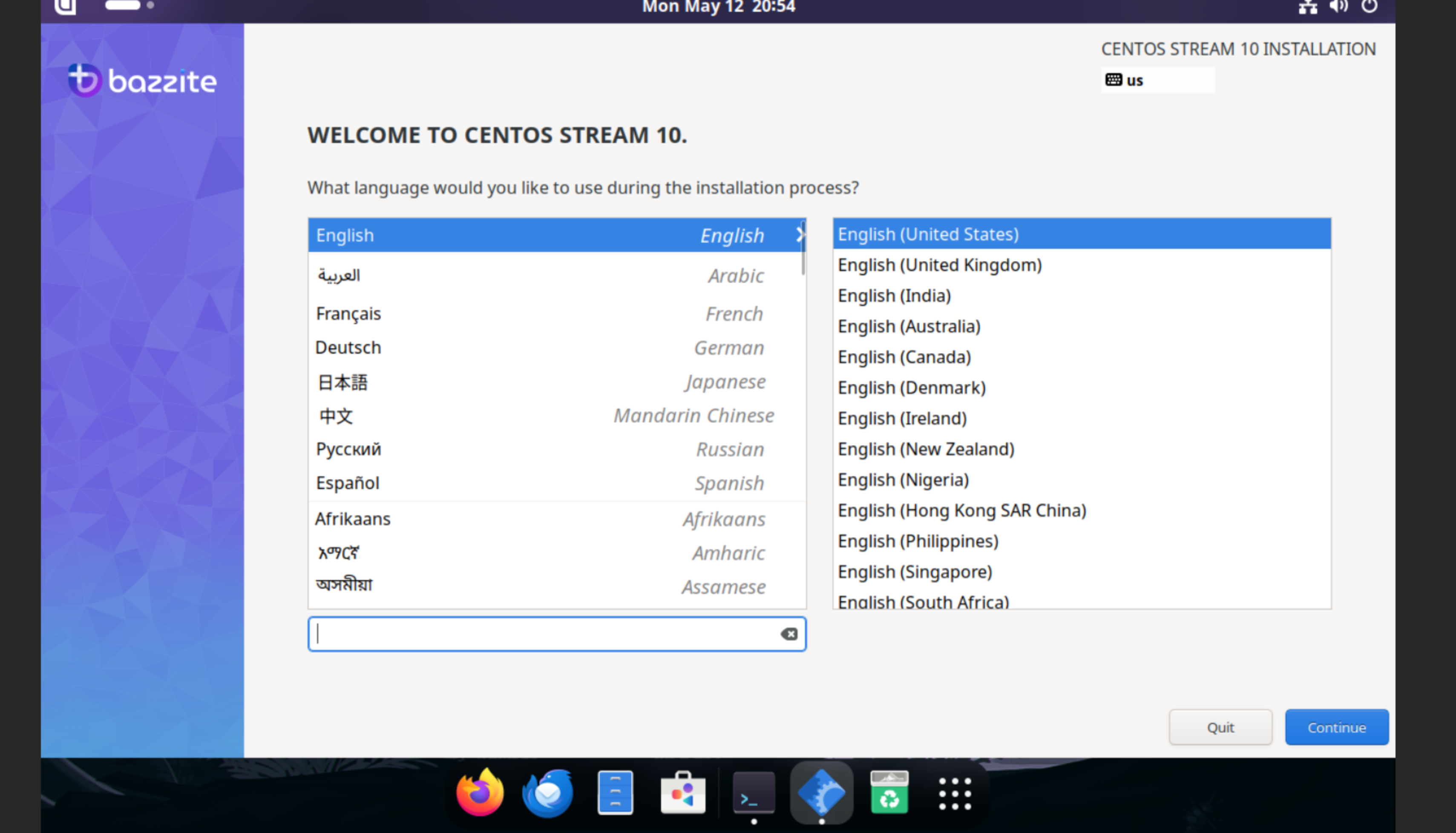Show all applications grid
Viewport: 1456px width, 833px height.
(x=955, y=793)
